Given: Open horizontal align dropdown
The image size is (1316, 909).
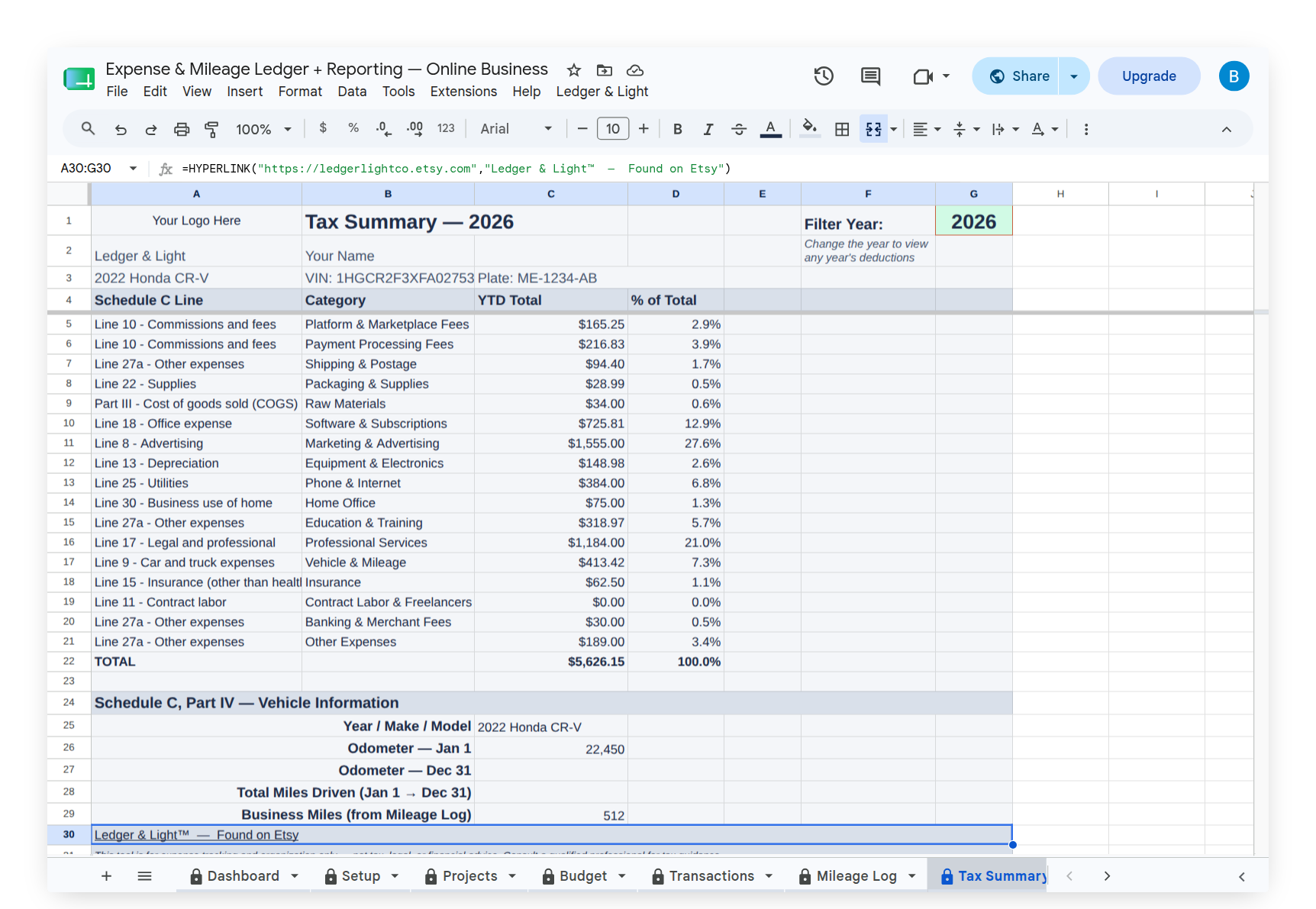Looking at the screenshot, I should pos(927,129).
